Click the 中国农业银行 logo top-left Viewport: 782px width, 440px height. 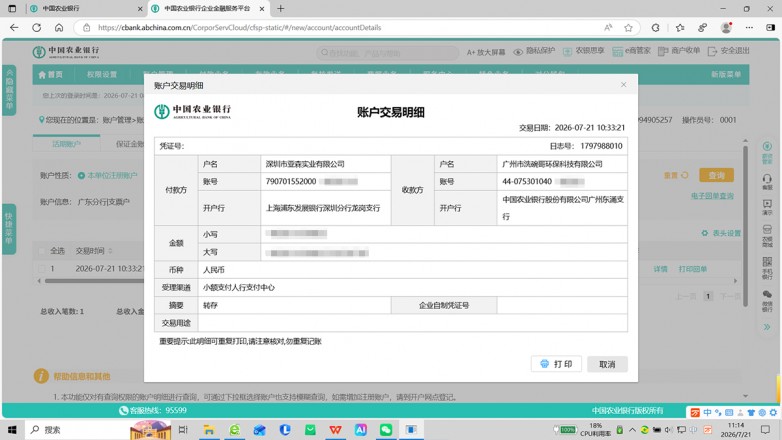(x=66, y=52)
